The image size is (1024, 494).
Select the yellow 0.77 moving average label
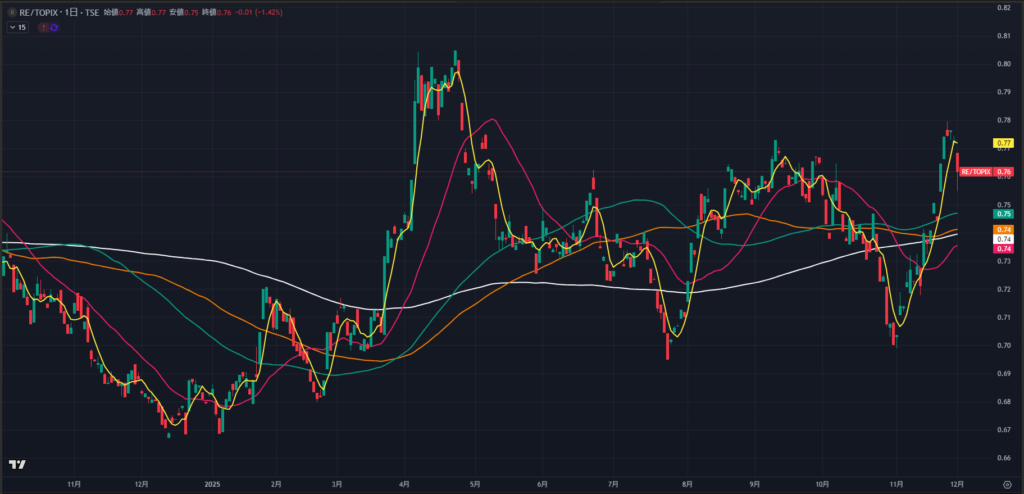click(1005, 143)
